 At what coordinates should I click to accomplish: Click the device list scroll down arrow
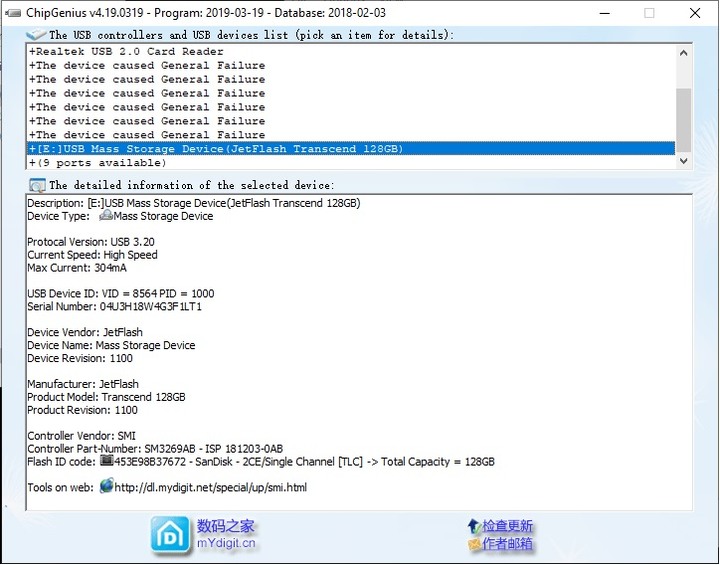(x=683, y=161)
